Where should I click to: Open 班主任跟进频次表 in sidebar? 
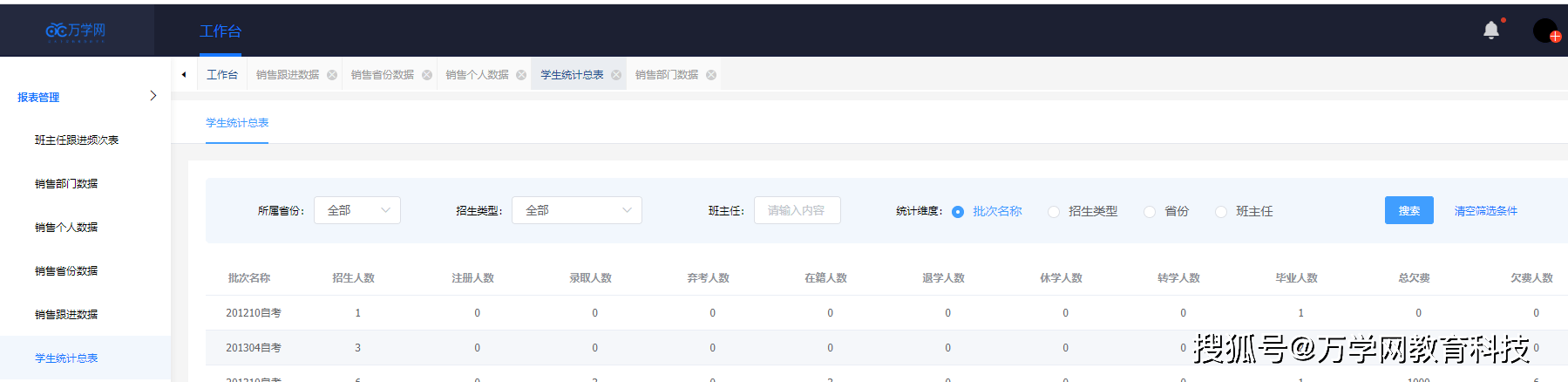pos(77,140)
